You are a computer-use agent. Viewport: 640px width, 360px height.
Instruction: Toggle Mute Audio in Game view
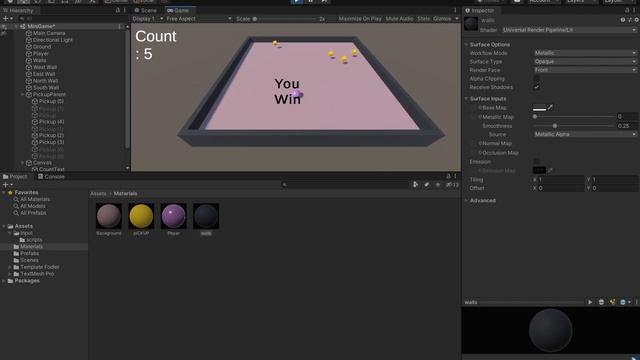click(x=399, y=19)
